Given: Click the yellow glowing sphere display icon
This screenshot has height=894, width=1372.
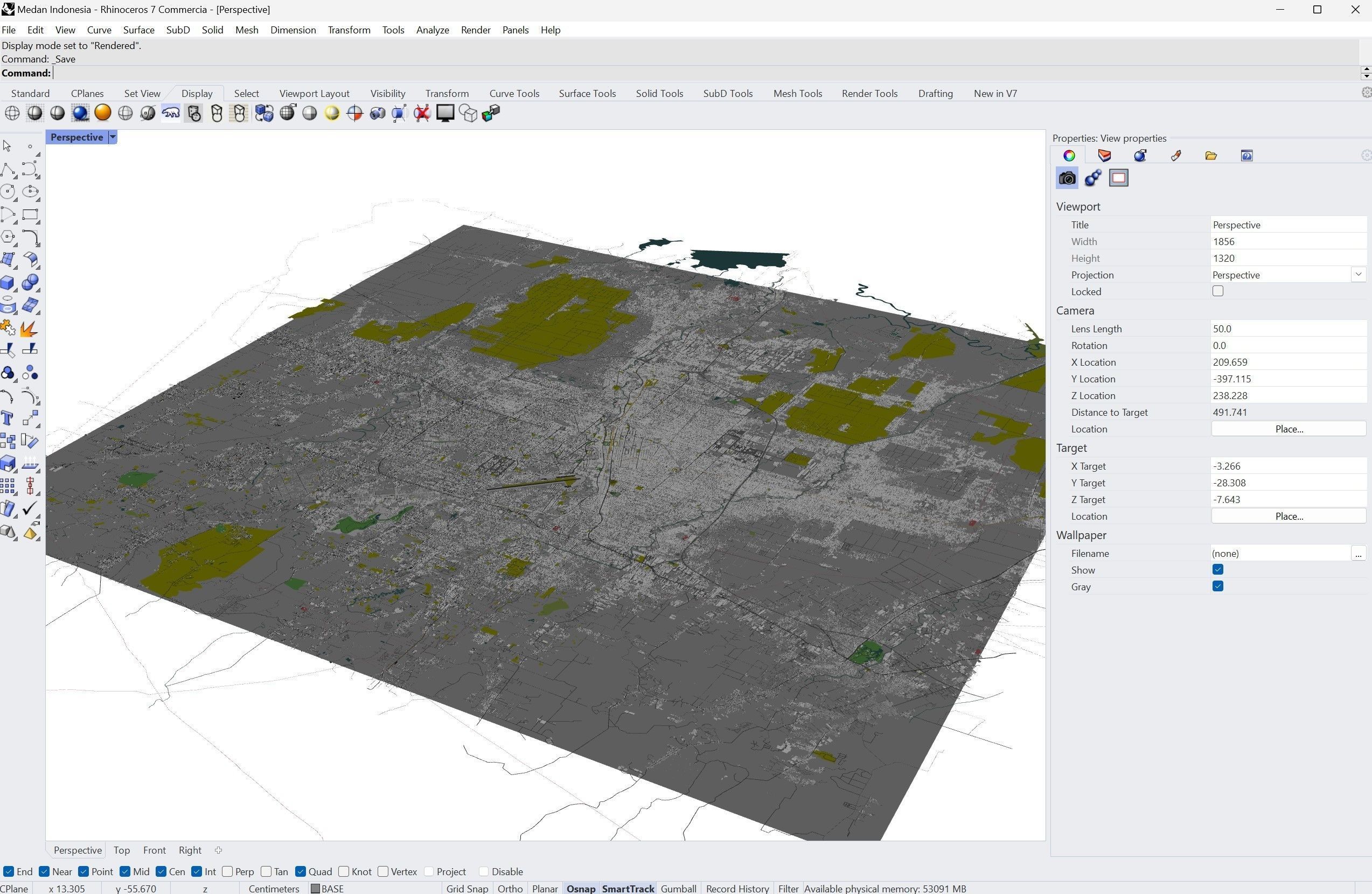Looking at the screenshot, I should coord(332,113).
